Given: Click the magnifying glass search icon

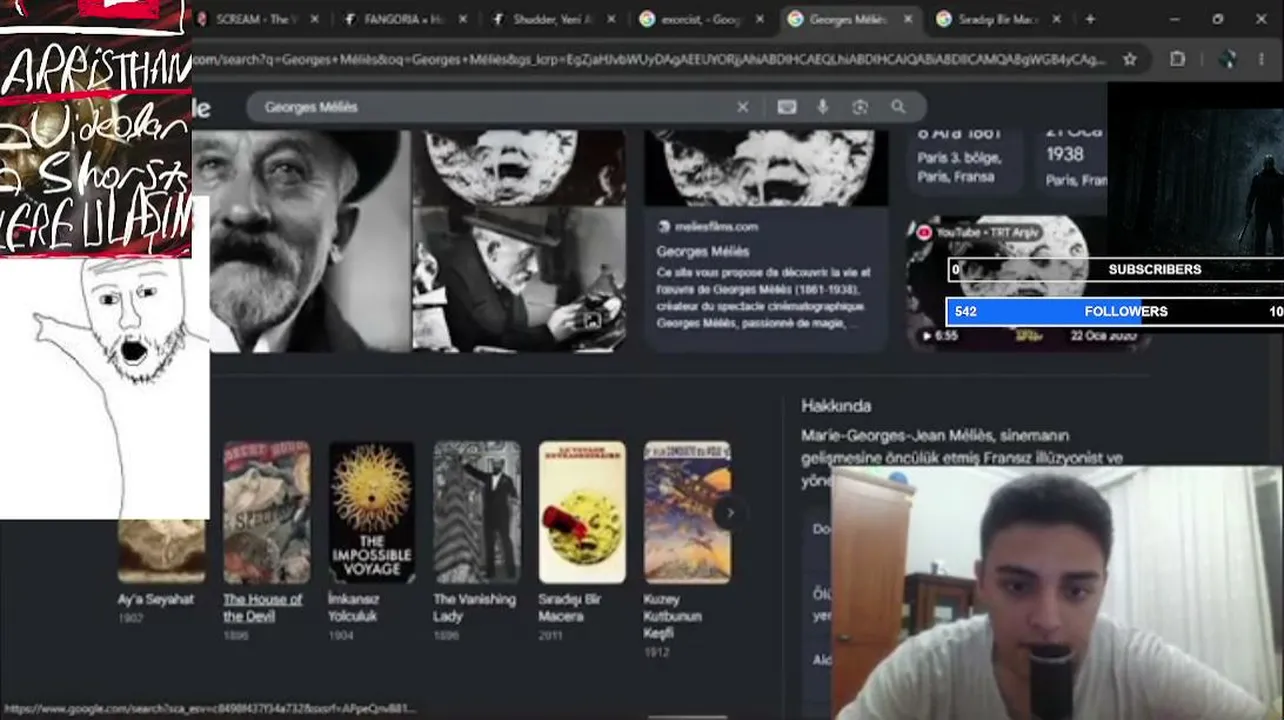Looking at the screenshot, I should (x=898, y=107).
